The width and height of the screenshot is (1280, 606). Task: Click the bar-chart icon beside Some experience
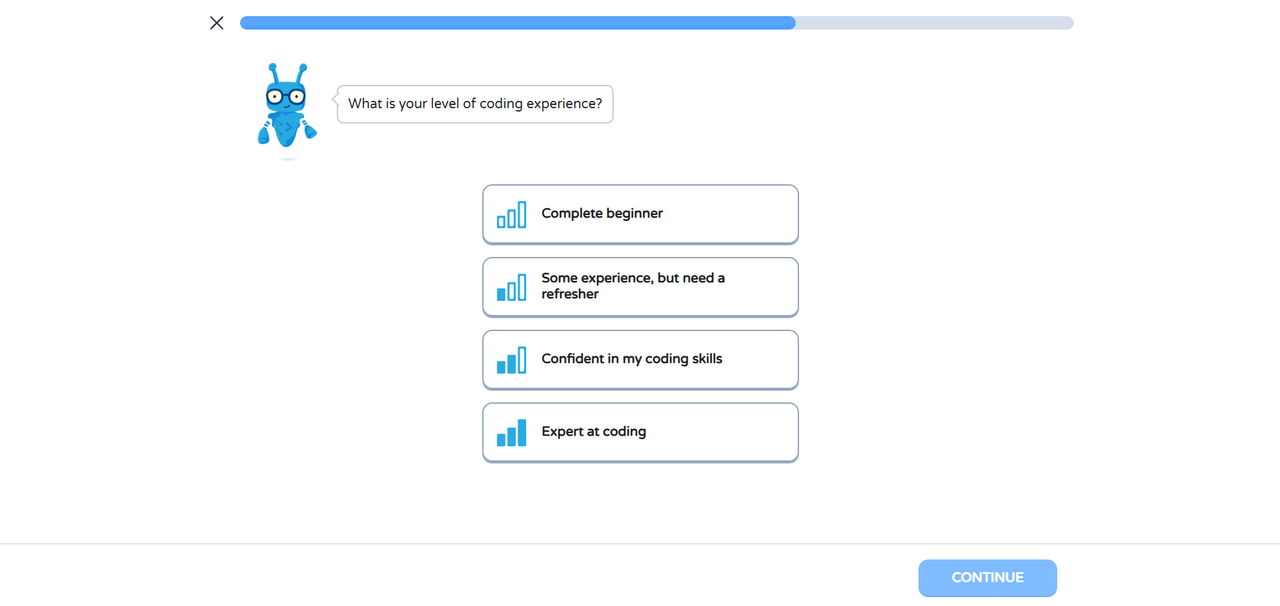pyautogui.click(x=511, y=287)
